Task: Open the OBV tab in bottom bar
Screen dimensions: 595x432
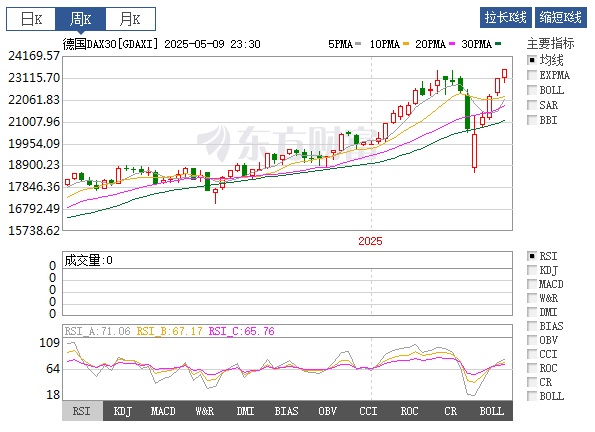Action: tap(327, 411)
